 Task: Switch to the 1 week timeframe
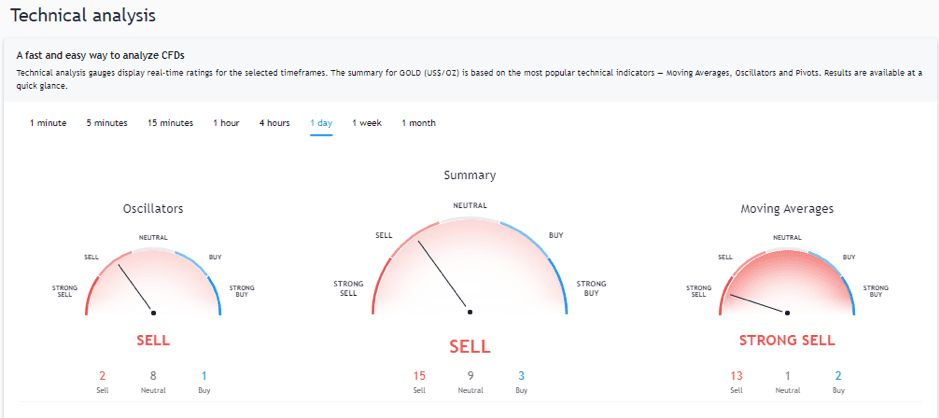(366, 123)
